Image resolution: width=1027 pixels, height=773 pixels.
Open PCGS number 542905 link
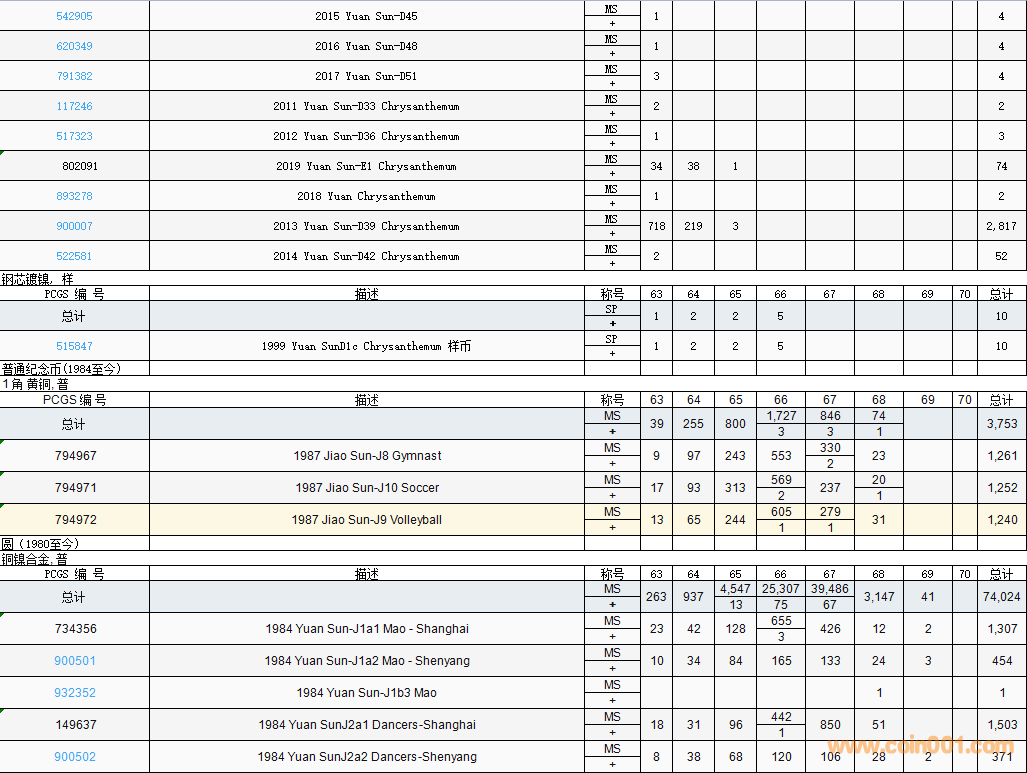coord(74,16)
